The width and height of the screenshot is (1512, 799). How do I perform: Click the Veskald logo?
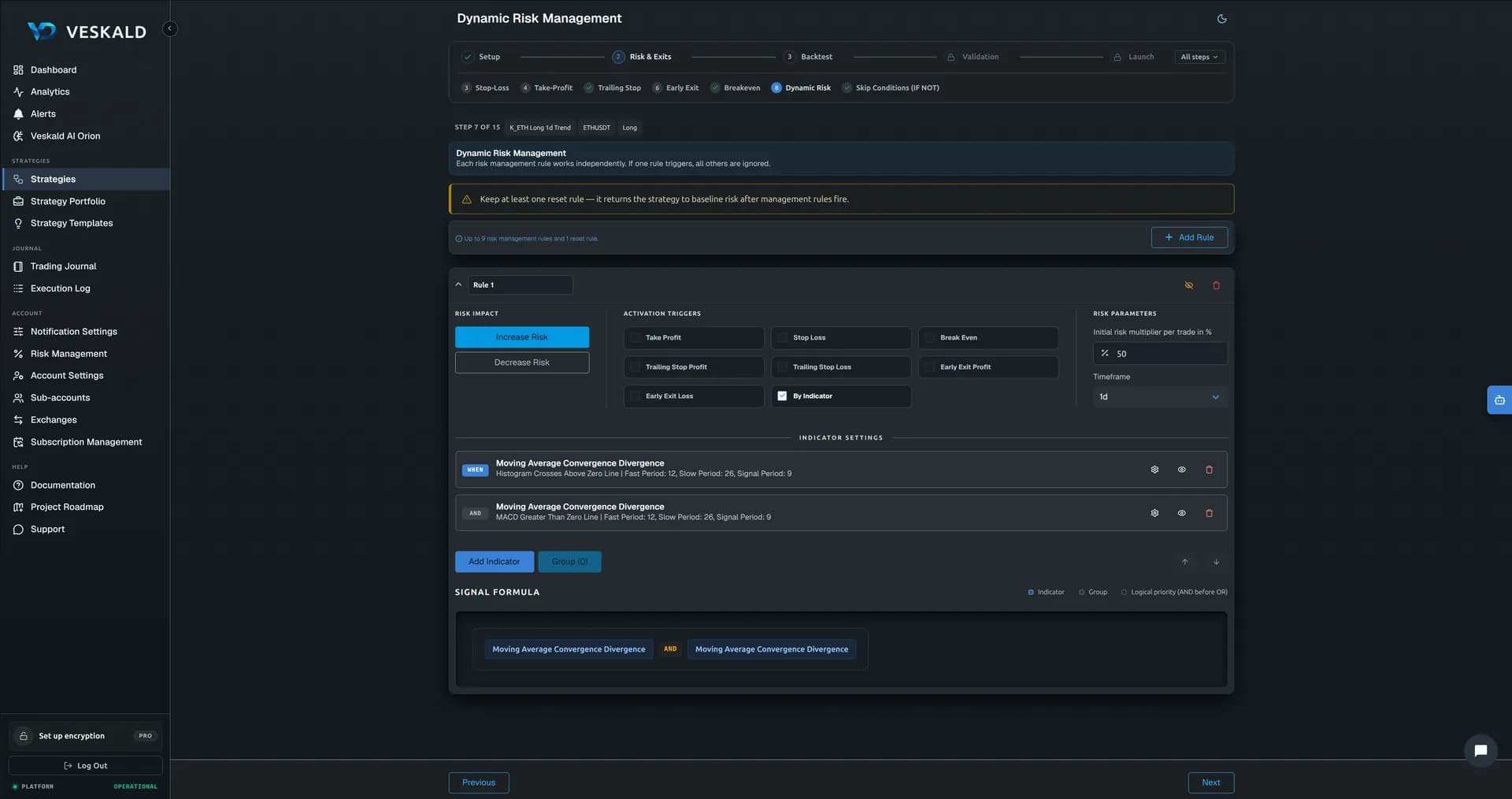tap(87, 32)
